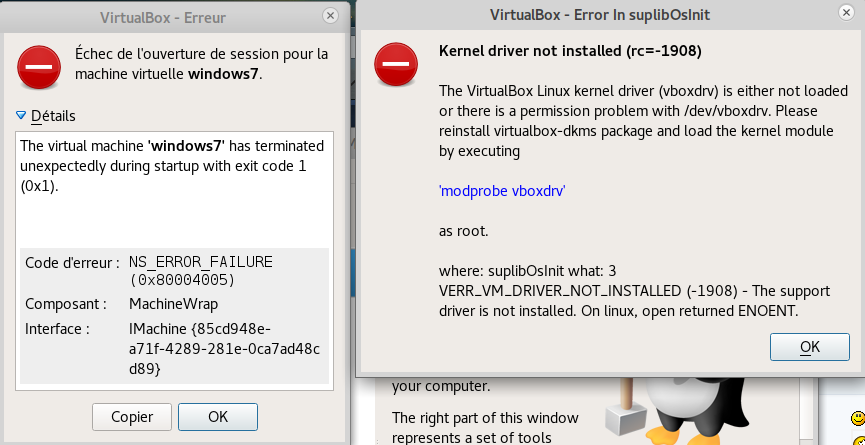Click the MachineWrap component value
This screenshot has height=445, width=865.
pos(173,303)
